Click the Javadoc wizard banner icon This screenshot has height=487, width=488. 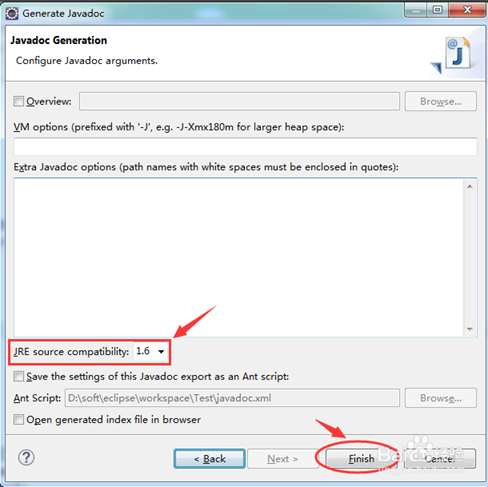click(x=452, y=55)
